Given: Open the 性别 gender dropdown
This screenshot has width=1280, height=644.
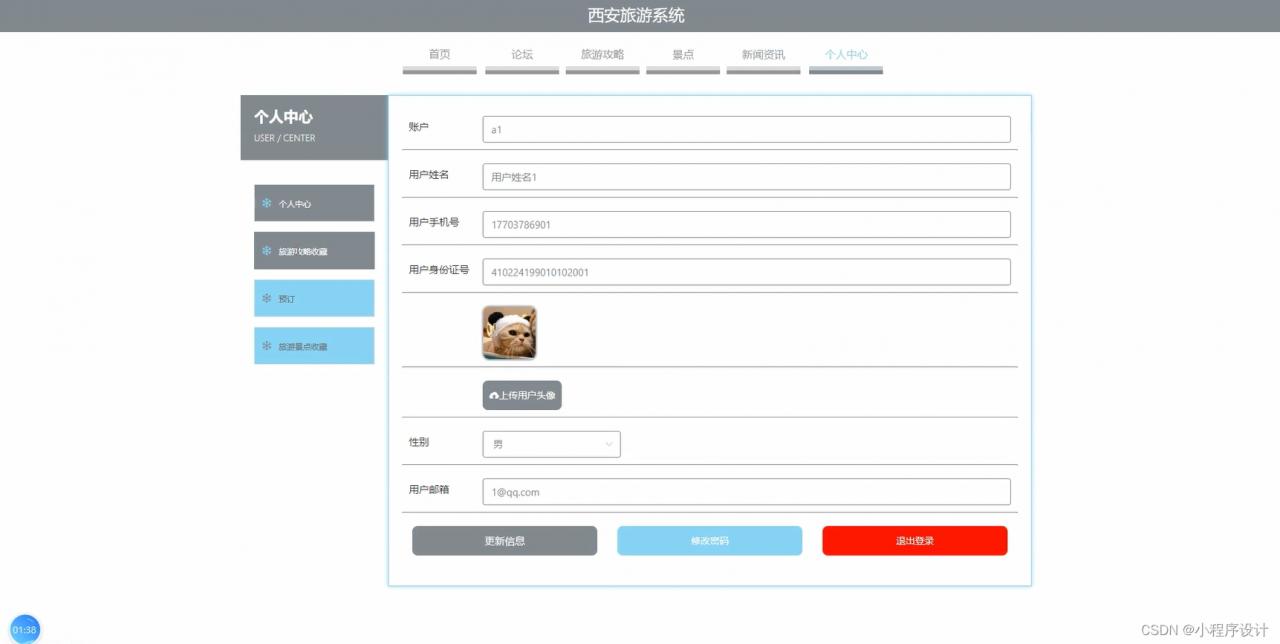Looking at the screenshot, I should (x=551, y=444).
